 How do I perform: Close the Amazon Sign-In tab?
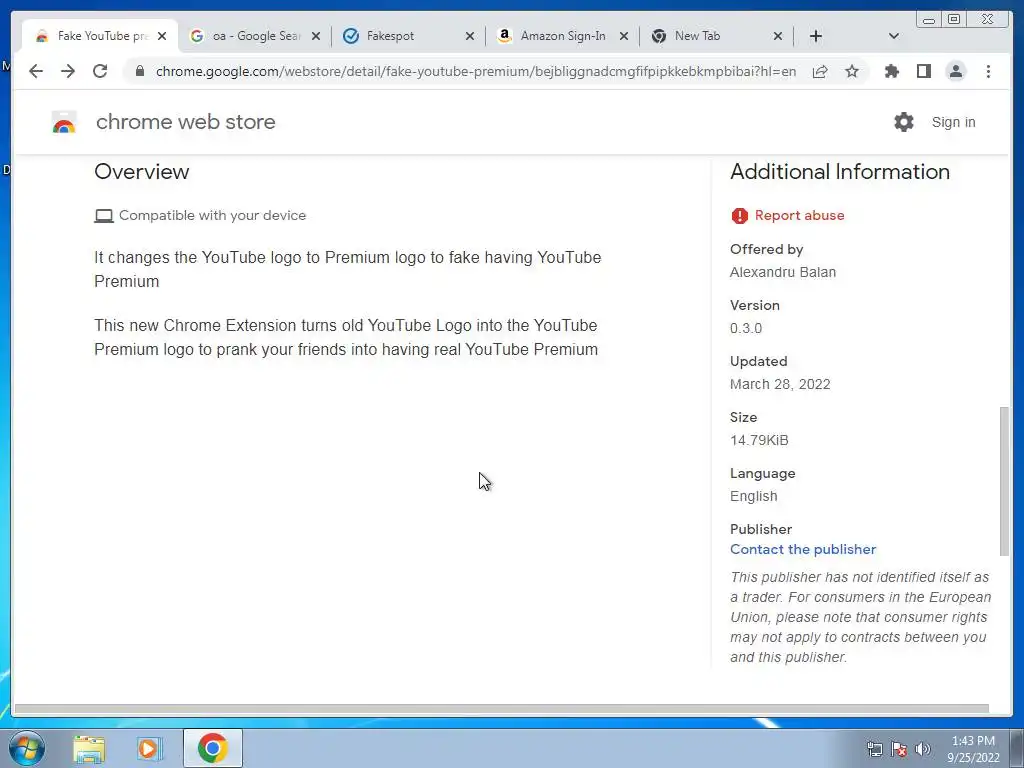624,36
